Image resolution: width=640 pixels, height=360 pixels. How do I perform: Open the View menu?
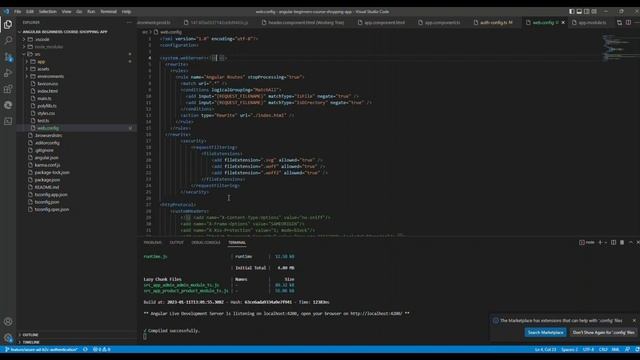pyautogui.click(x=67, y=11)
